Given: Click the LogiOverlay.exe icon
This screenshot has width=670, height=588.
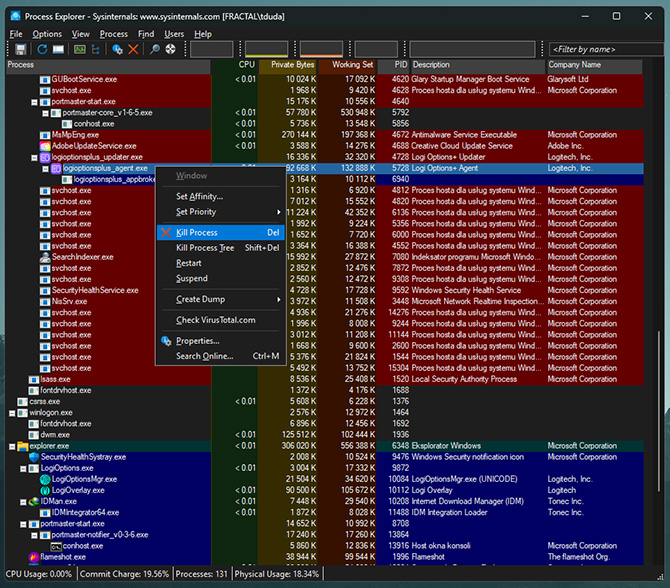Looking at the screenshot, I should [45, 491].
